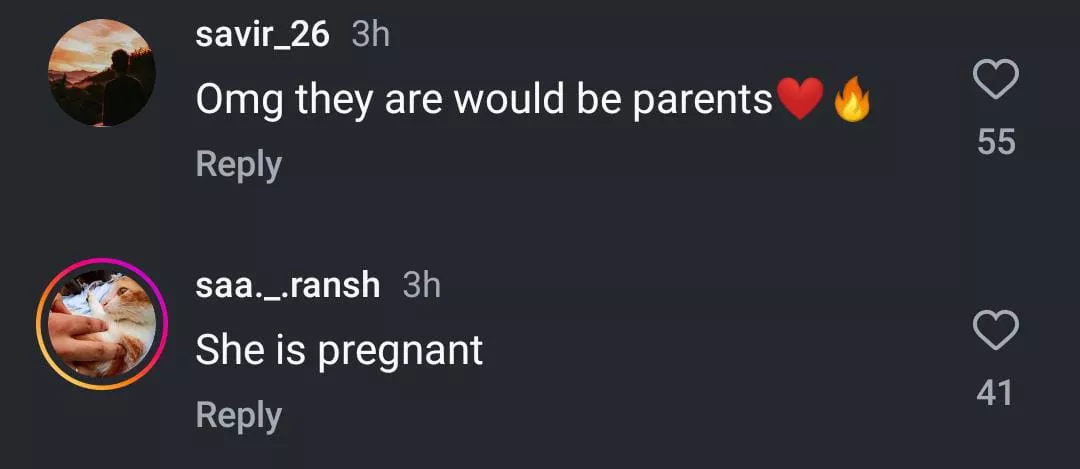The width and height of the screenshot is (1080, 469).
Task: Click the fire emoji after 'parents'
Action: [x=852, y=100]
